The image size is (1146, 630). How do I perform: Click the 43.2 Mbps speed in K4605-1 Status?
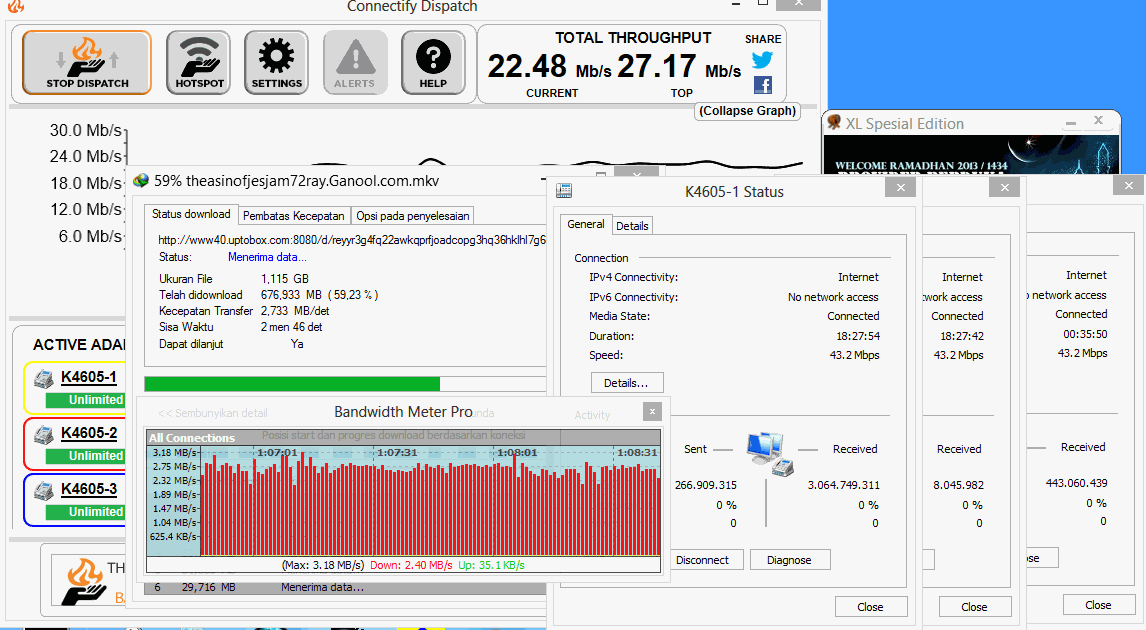854,355
